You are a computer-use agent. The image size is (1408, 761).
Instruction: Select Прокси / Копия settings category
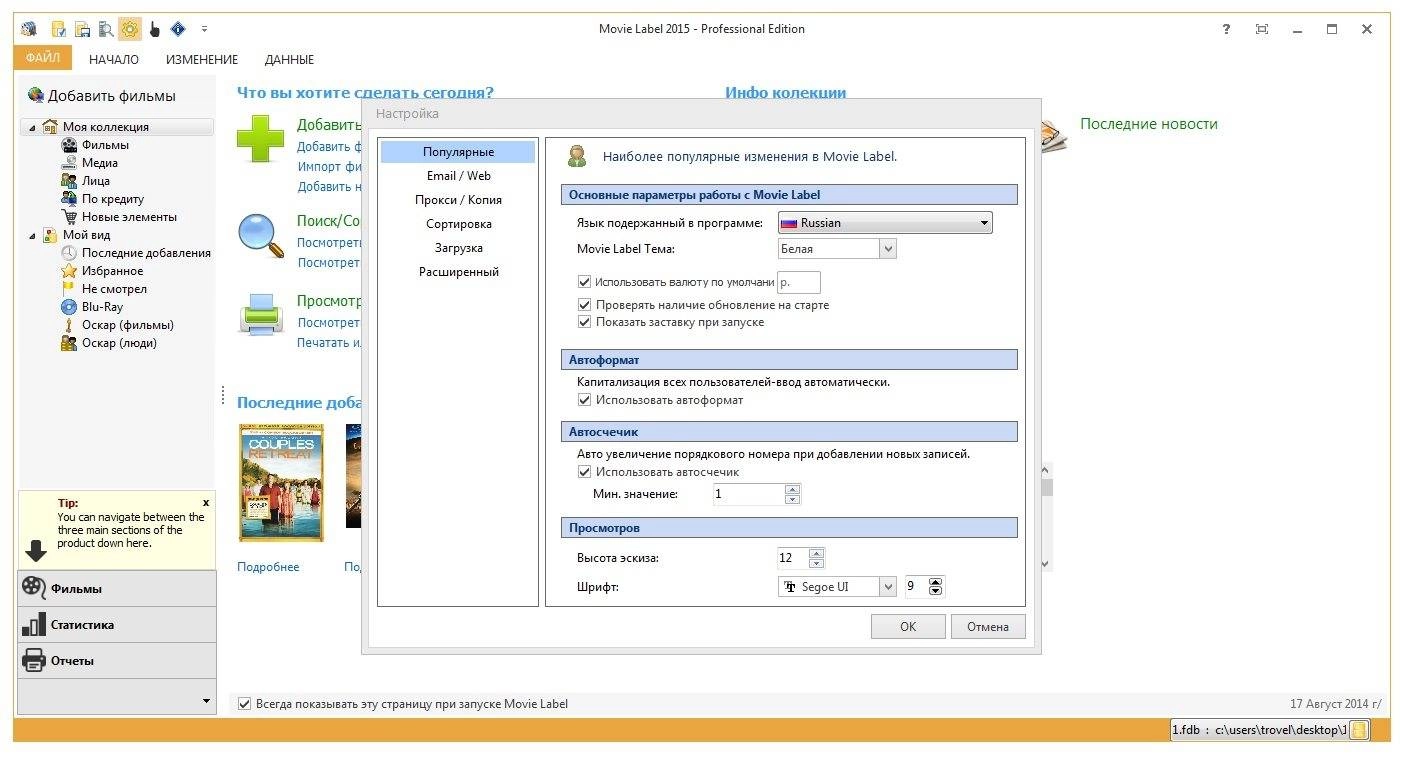(458, 200)
